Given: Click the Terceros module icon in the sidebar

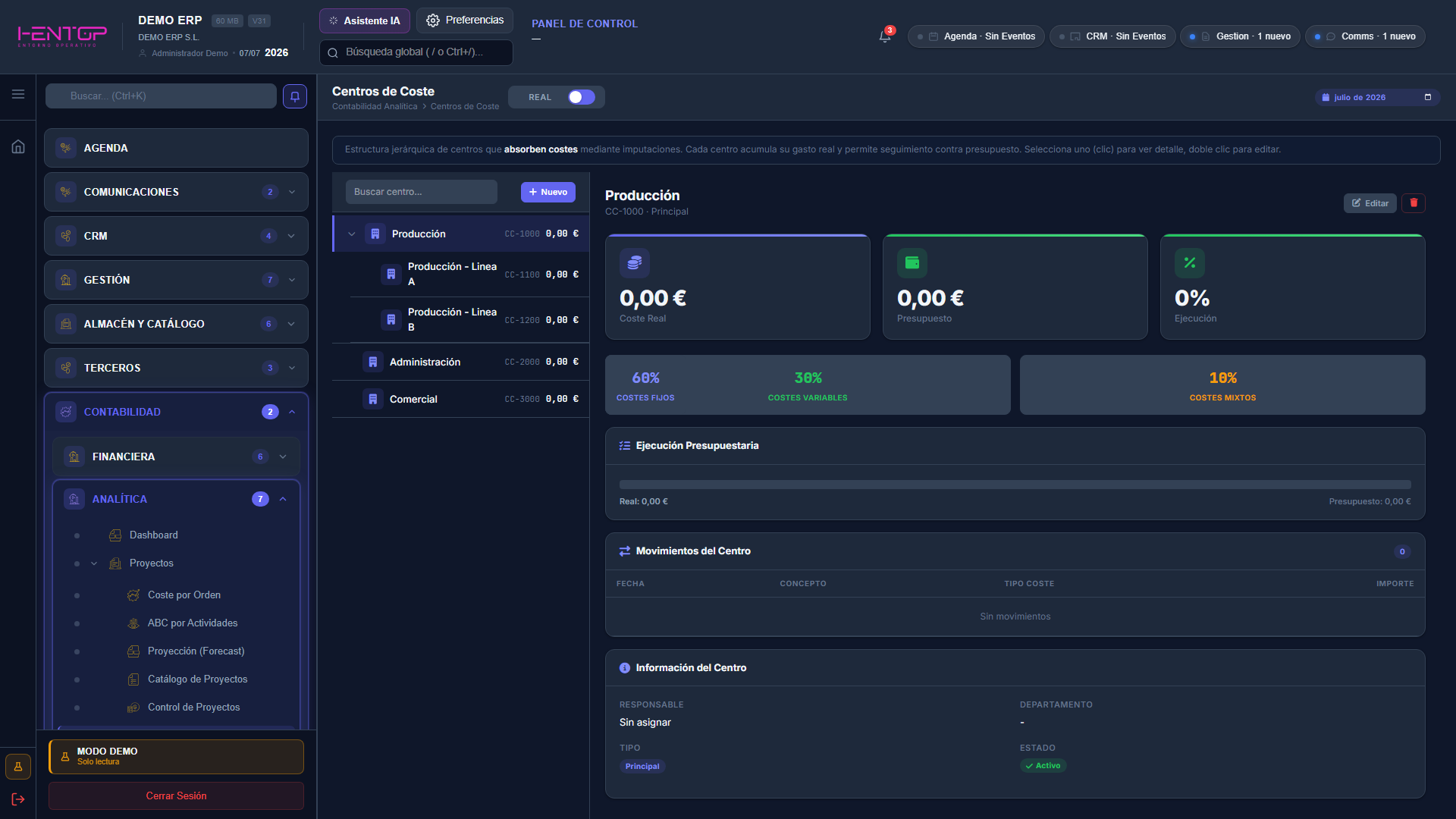Looking at the screenshot, I should [x=66, y=368].
